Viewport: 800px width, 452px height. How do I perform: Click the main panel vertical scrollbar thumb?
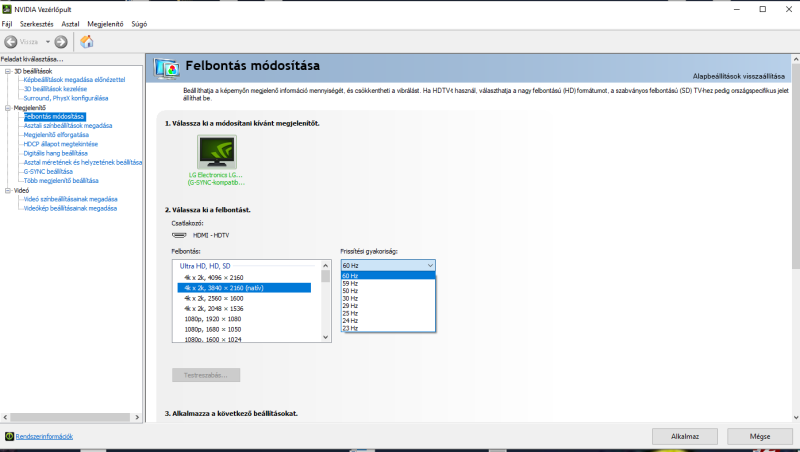point(795,166)
